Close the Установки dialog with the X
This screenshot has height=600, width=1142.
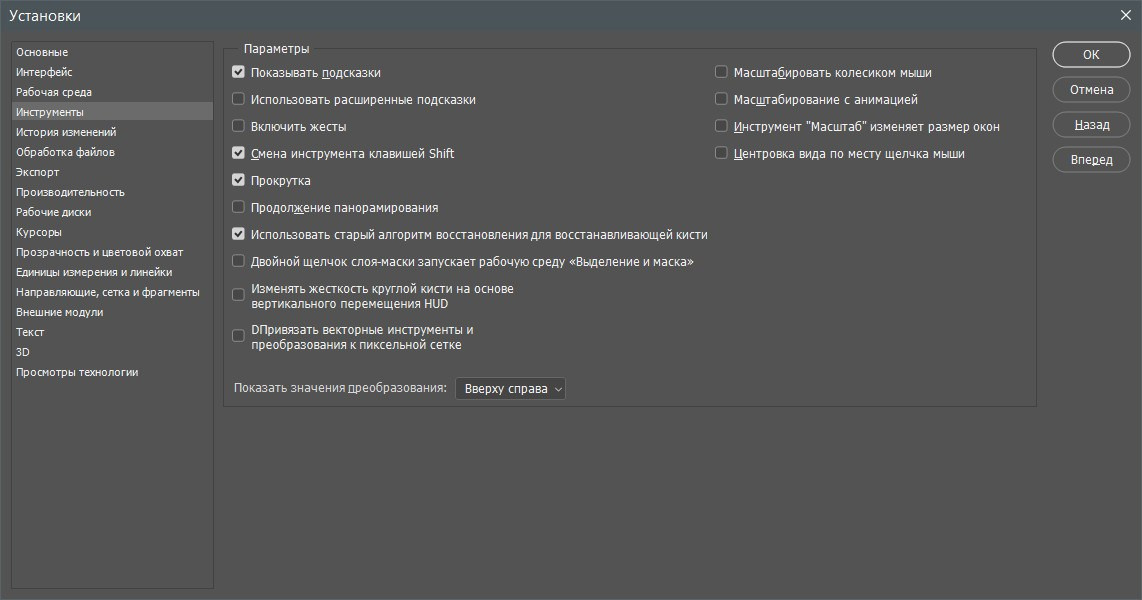coord(1125,15)
